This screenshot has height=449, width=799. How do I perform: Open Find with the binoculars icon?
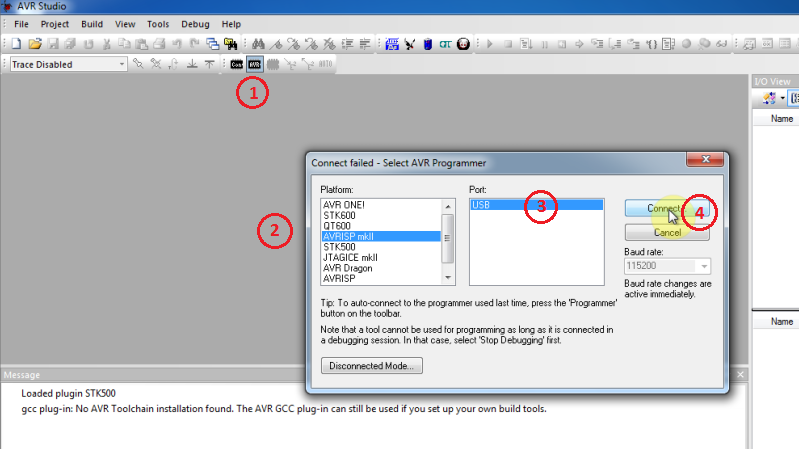pos(258,44)
